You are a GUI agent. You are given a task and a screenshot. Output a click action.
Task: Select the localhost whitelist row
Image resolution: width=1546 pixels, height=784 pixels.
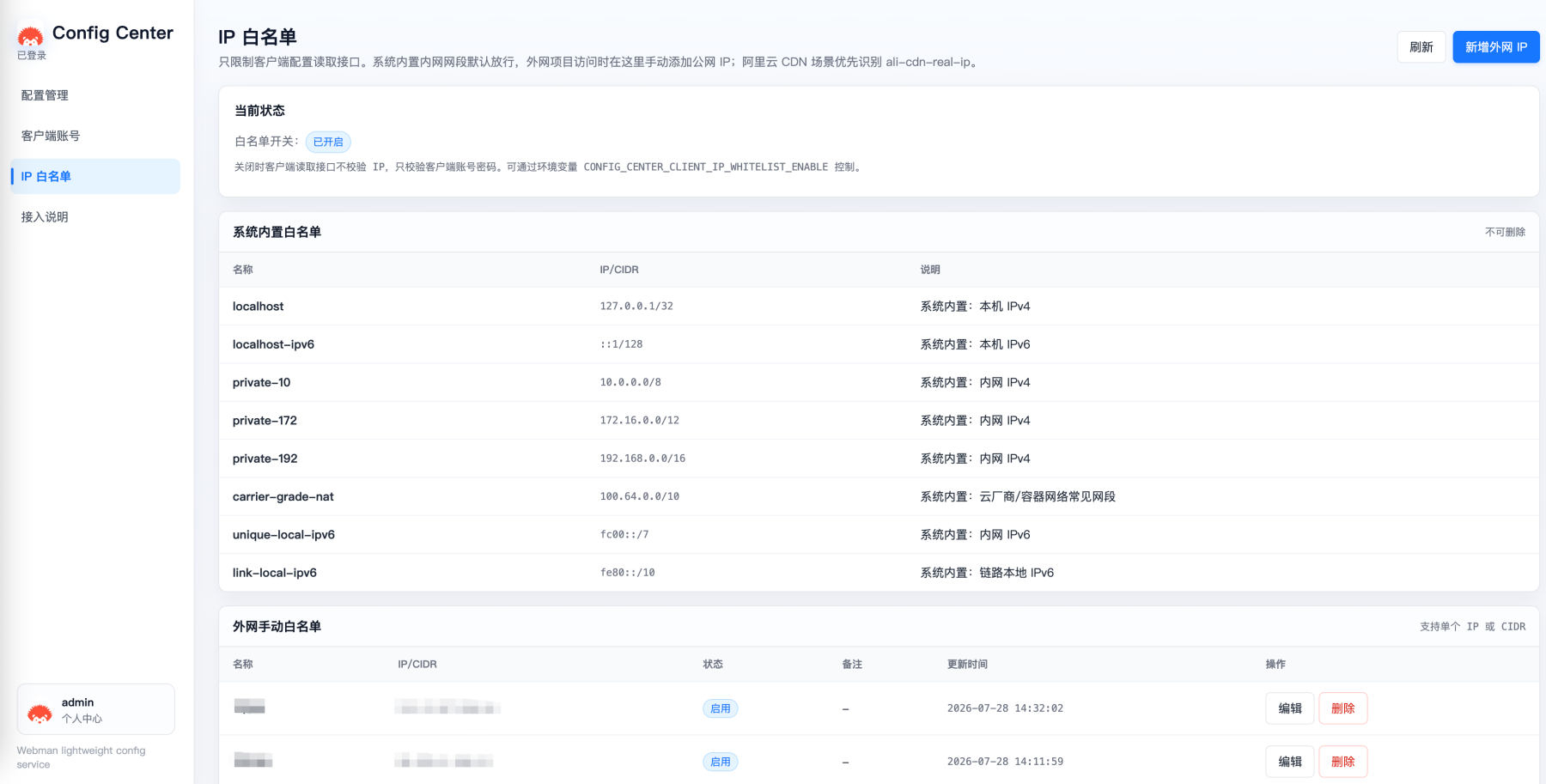(x=879, y=307)
